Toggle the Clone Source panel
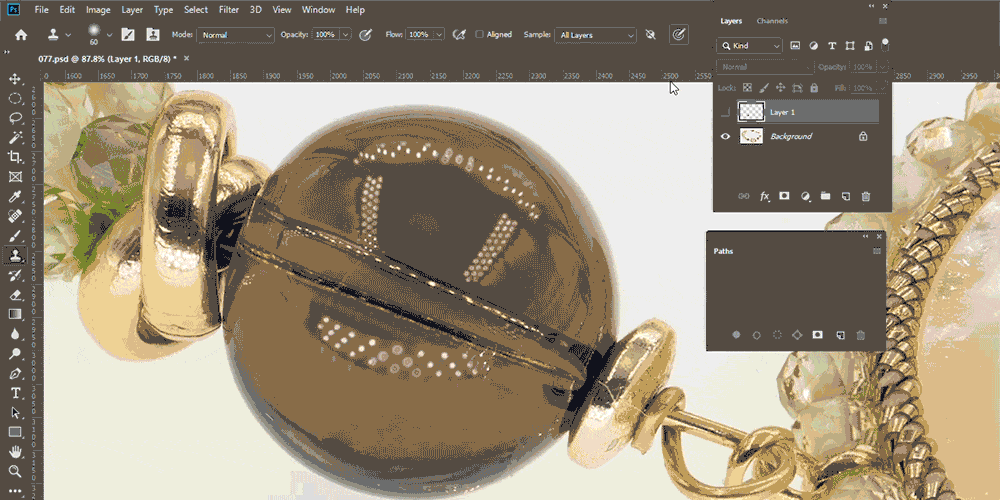This screenshot has height=500, width=1000. [x=152, y=35]
